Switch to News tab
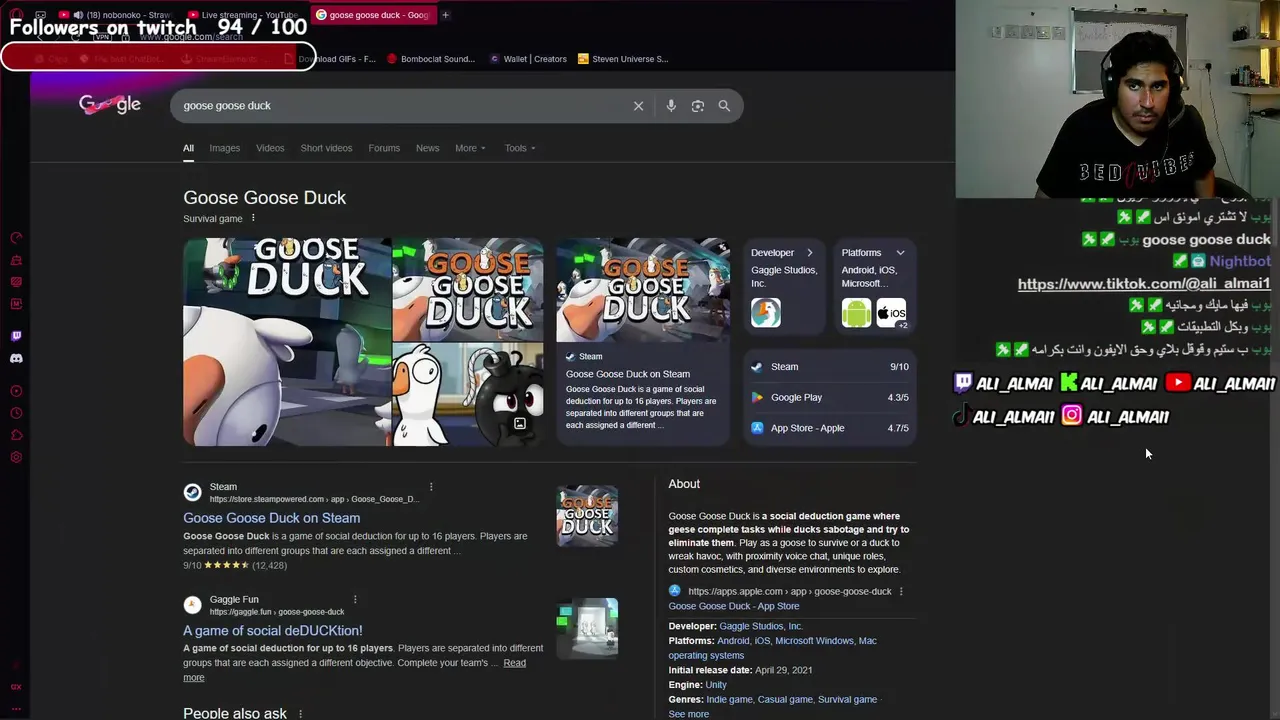 (x=427, y=148)
